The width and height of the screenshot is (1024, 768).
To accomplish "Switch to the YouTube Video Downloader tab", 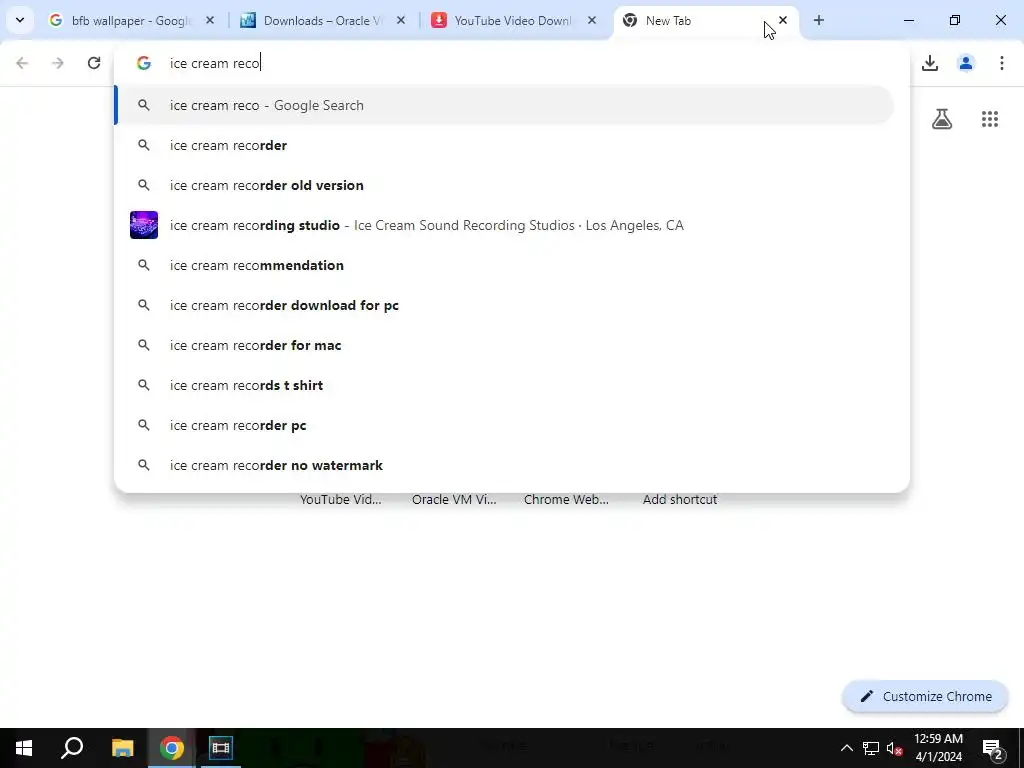I will pyautogui.click(x=513, y=20).
